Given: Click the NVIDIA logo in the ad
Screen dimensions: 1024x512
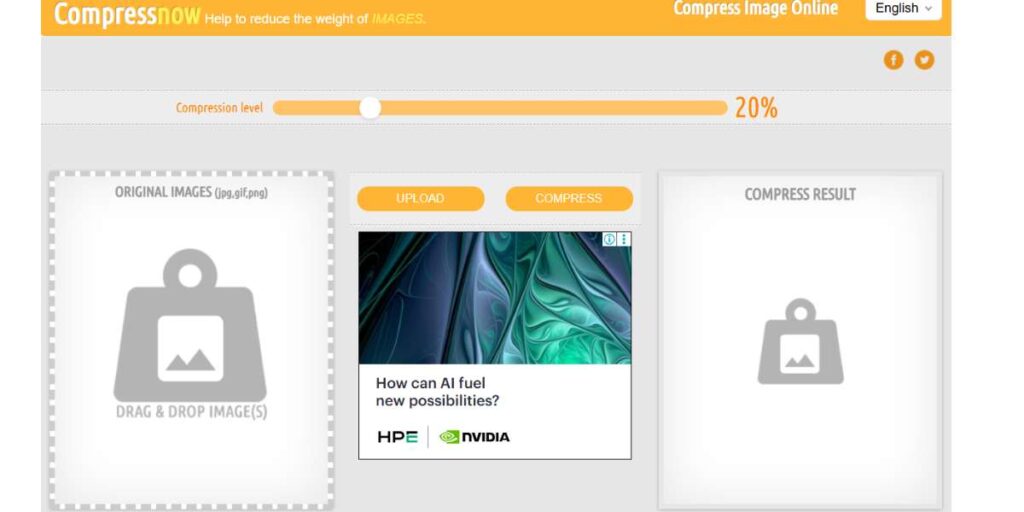Looking at the screenshot, I should click(475, 437).
